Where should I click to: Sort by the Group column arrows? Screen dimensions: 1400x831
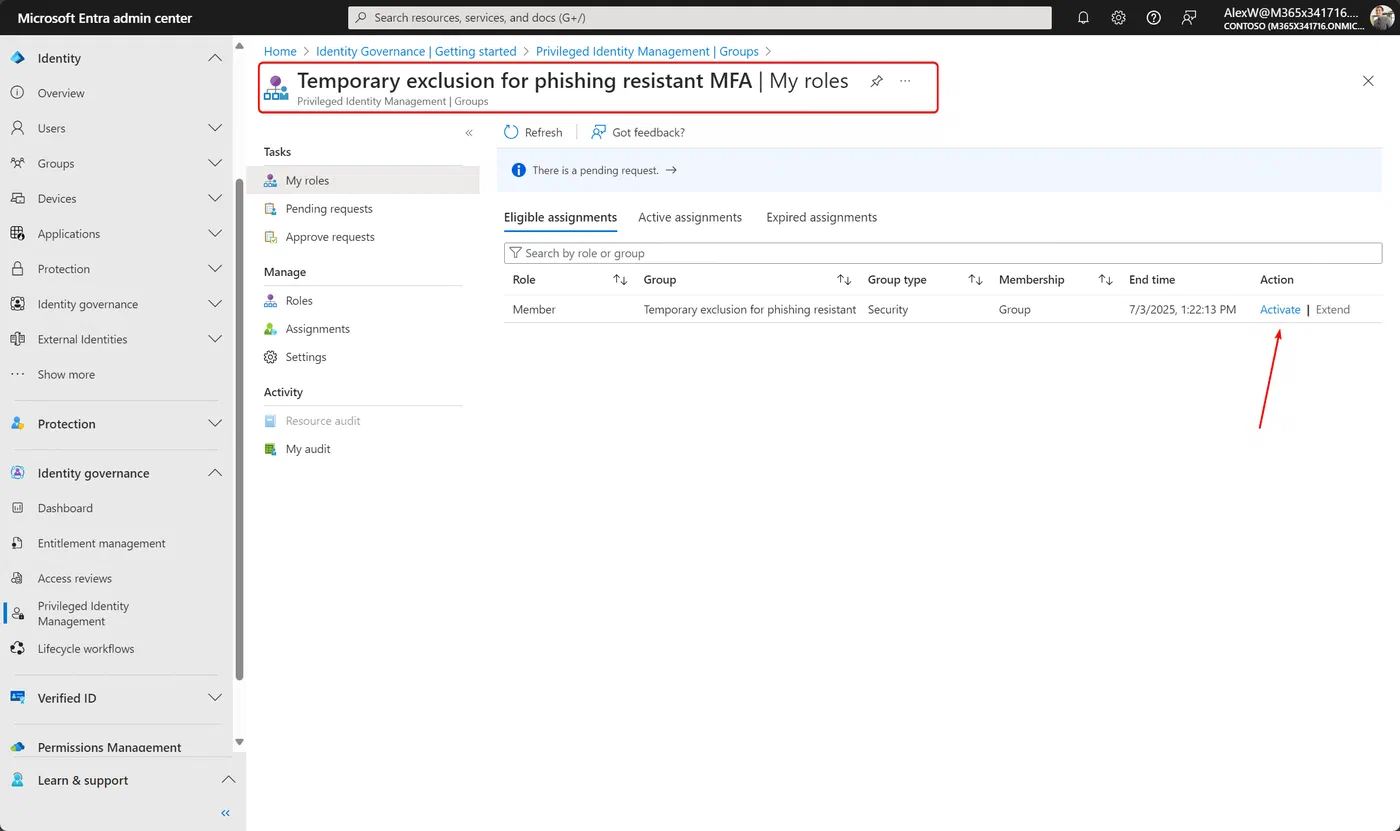844,280
